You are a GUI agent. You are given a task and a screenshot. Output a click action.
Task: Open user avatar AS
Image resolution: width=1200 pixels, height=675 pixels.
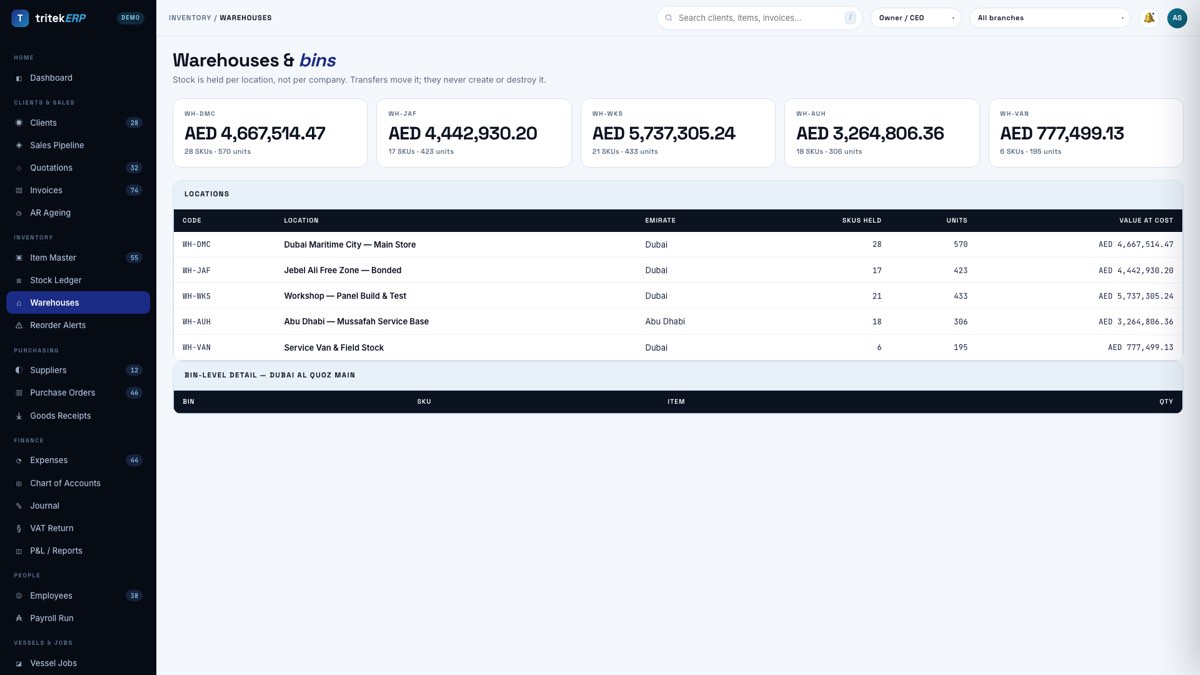coord(1177,18)
